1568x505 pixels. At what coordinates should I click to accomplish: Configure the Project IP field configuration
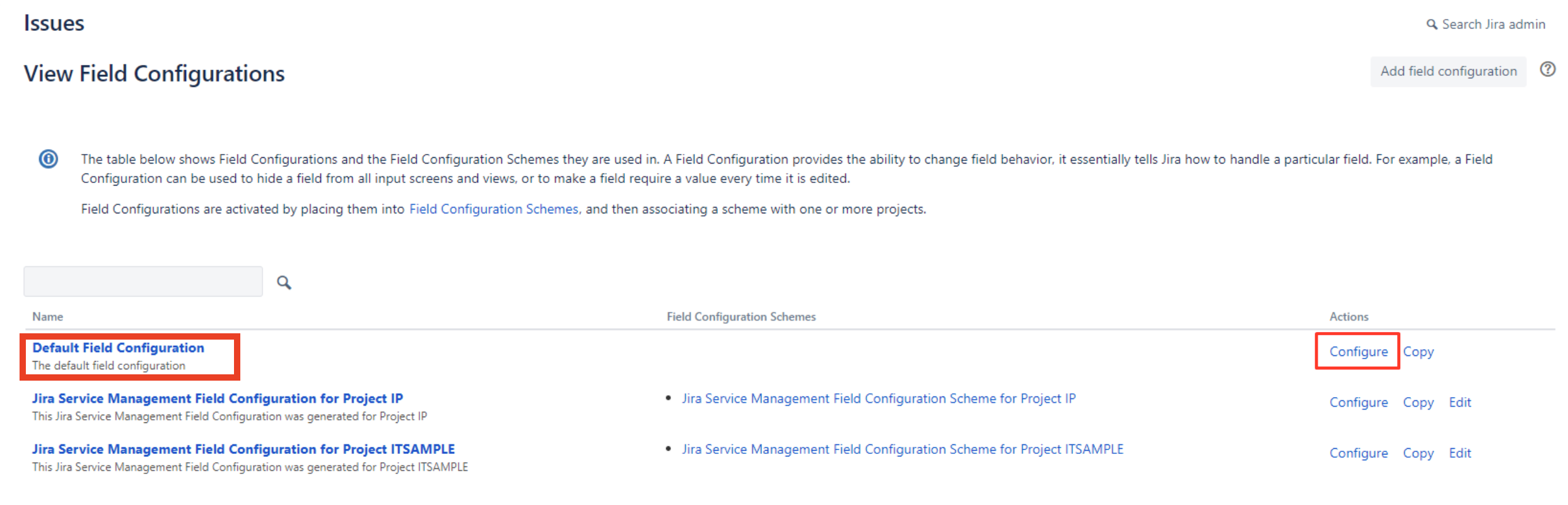tap(1358, 402)
